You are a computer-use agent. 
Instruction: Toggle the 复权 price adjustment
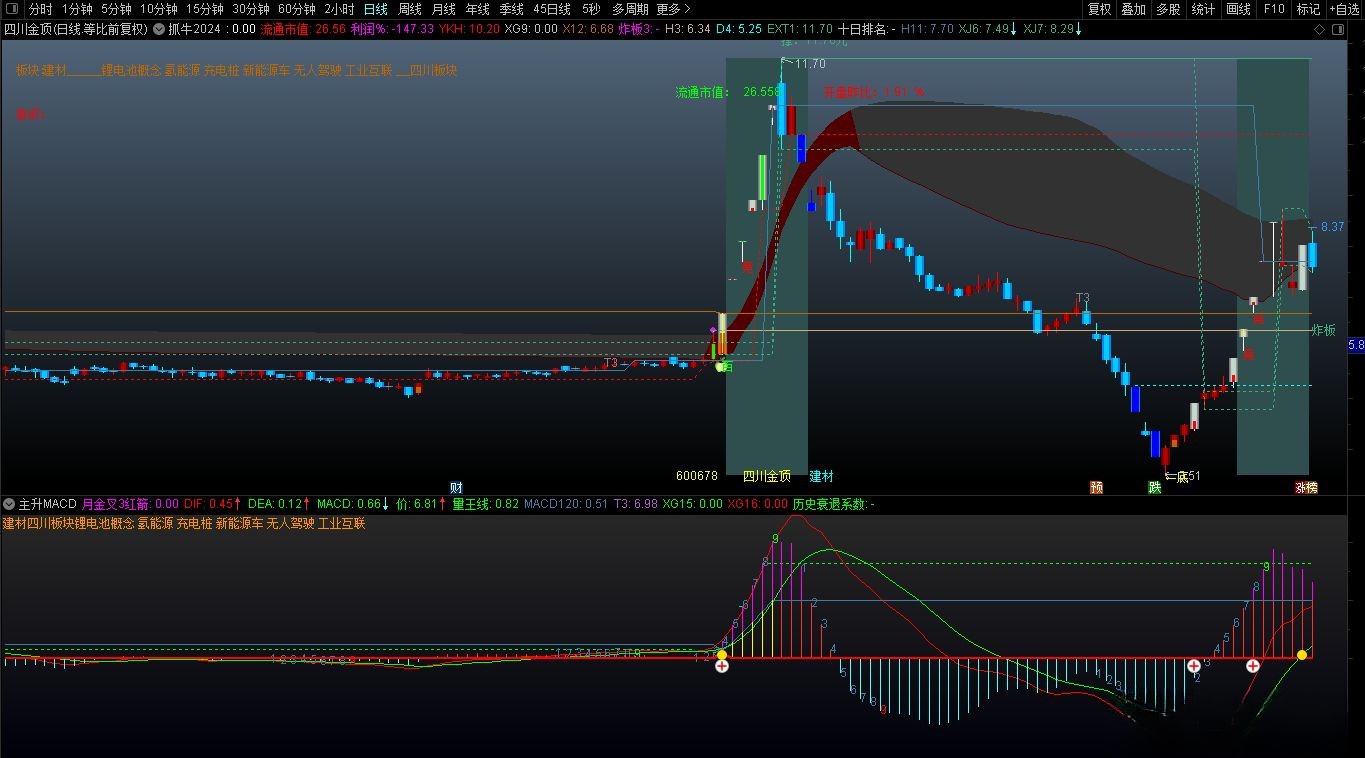[1099, 9]
